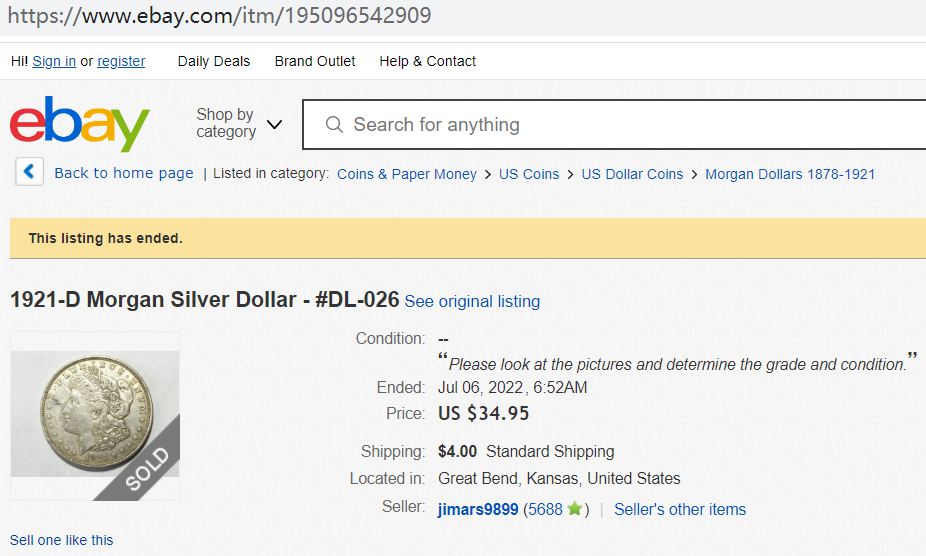
Task: Open the Daily Deals menu item
Action: [x=214, y=61]
